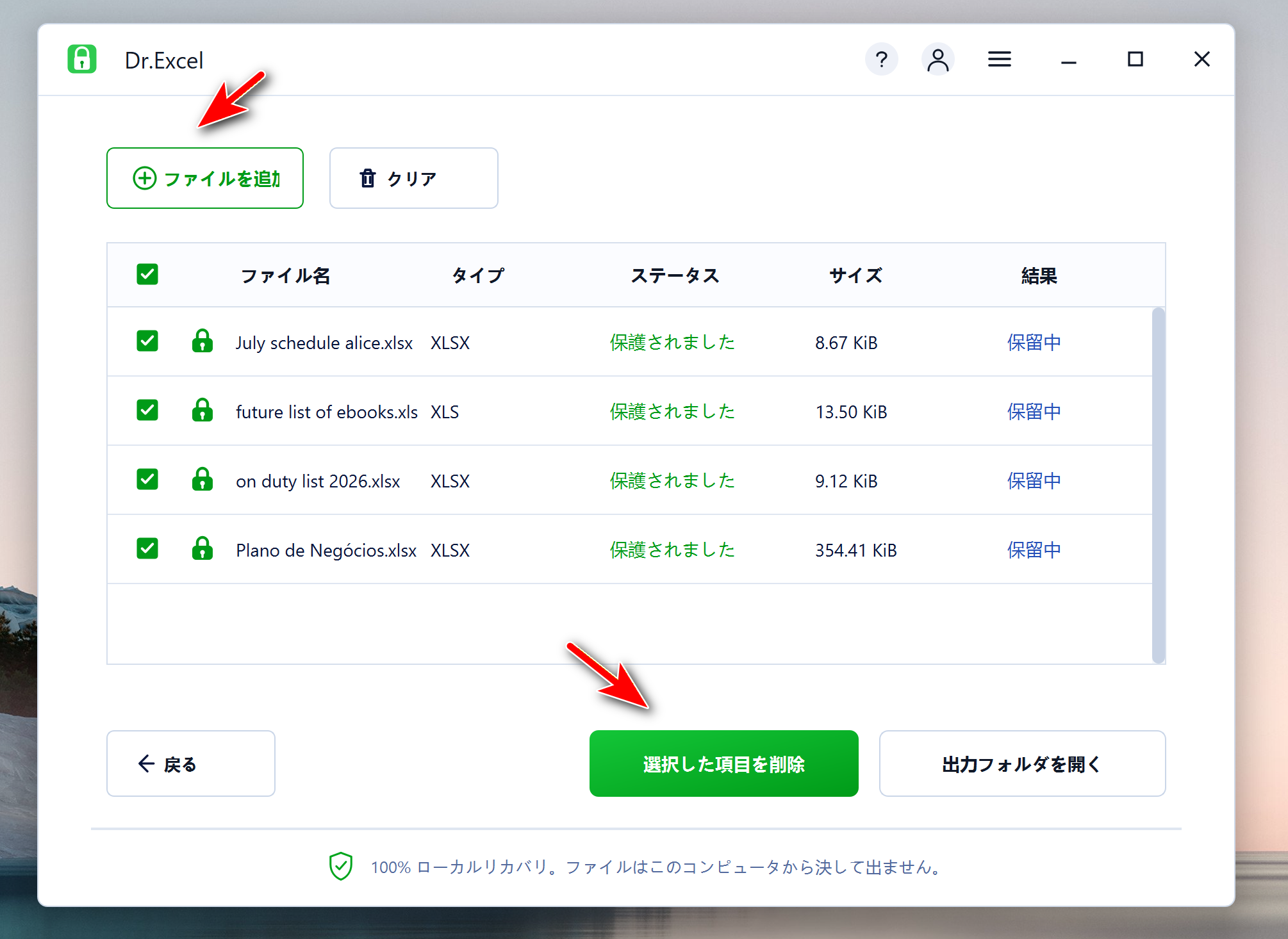The height and width of the screenshot is (939, 1288).
Task: Click 保留中 result for future list of ebooks.xls
Action: tap(1034, 412)
